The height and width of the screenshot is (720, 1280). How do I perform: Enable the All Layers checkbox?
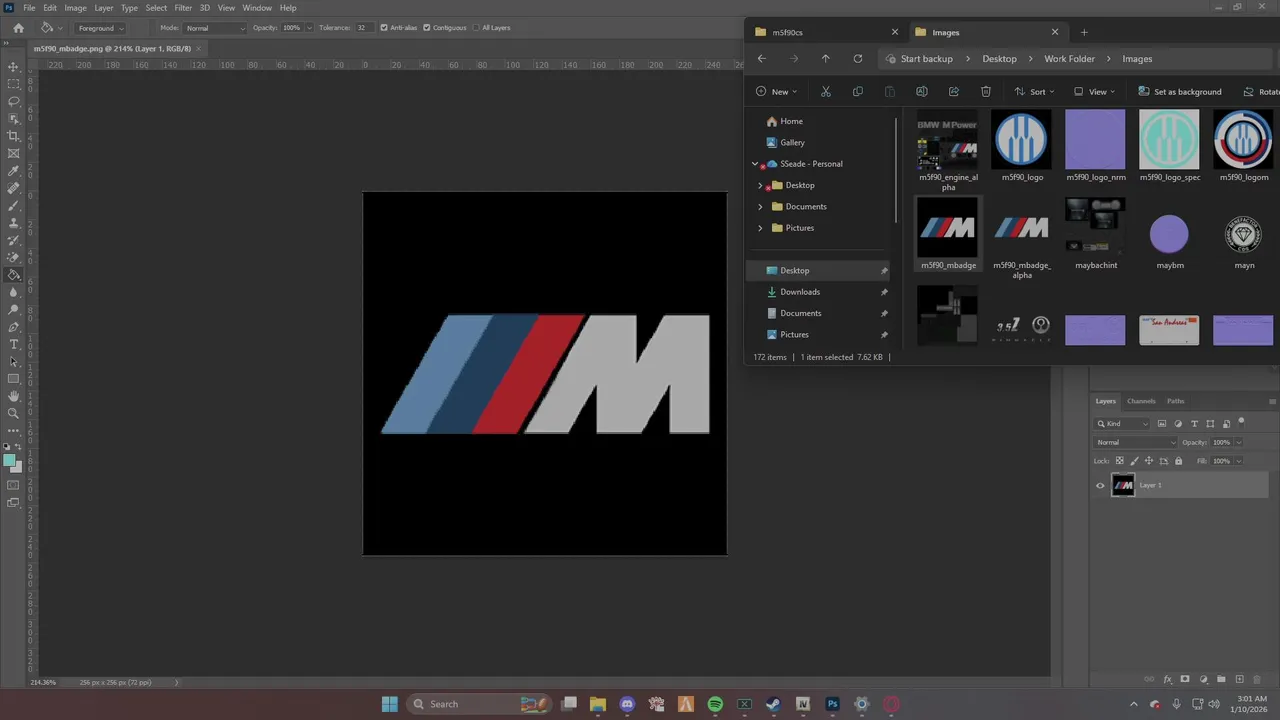pos(475,28)
